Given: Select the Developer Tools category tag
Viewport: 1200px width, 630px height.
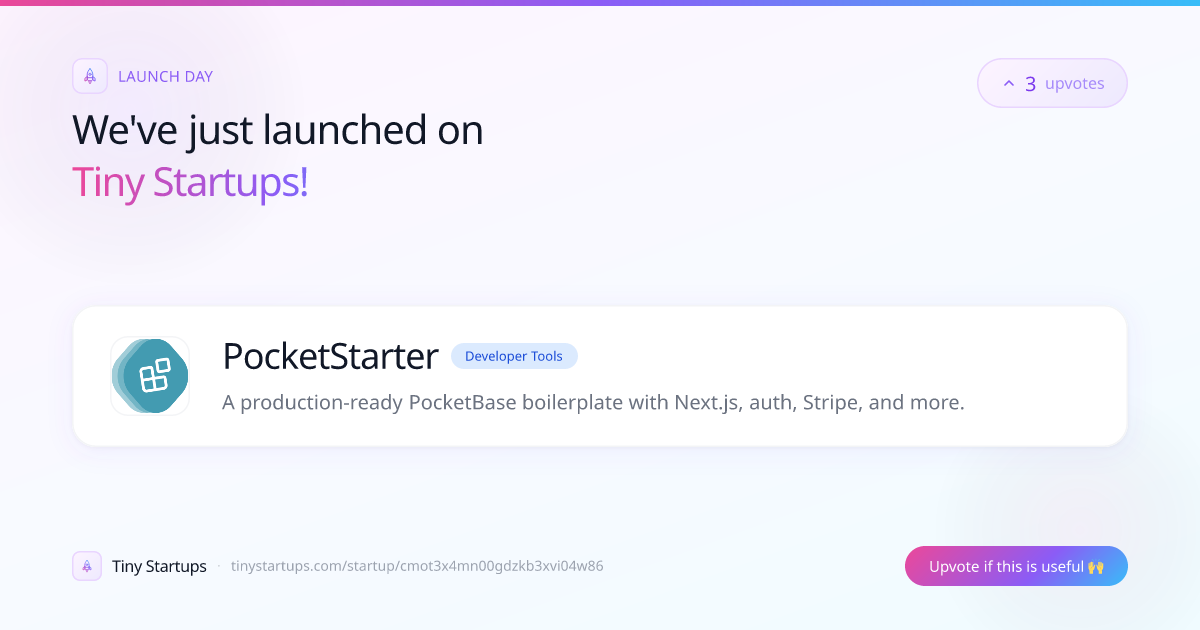Looking at the screenshot, I should (x=514, y=356).
